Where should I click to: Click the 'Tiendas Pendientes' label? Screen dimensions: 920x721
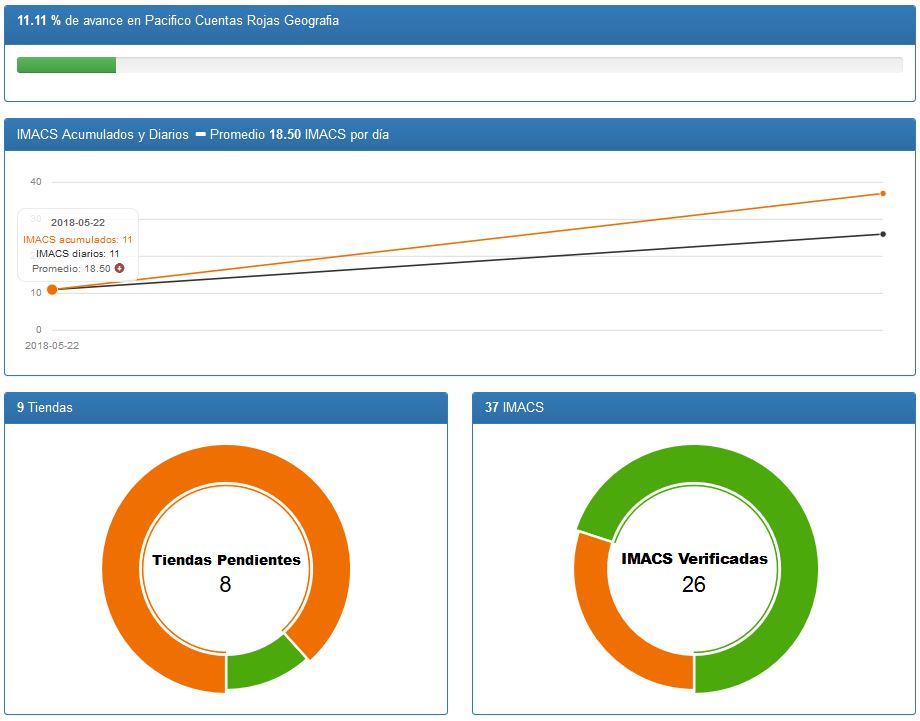(226, 560)
